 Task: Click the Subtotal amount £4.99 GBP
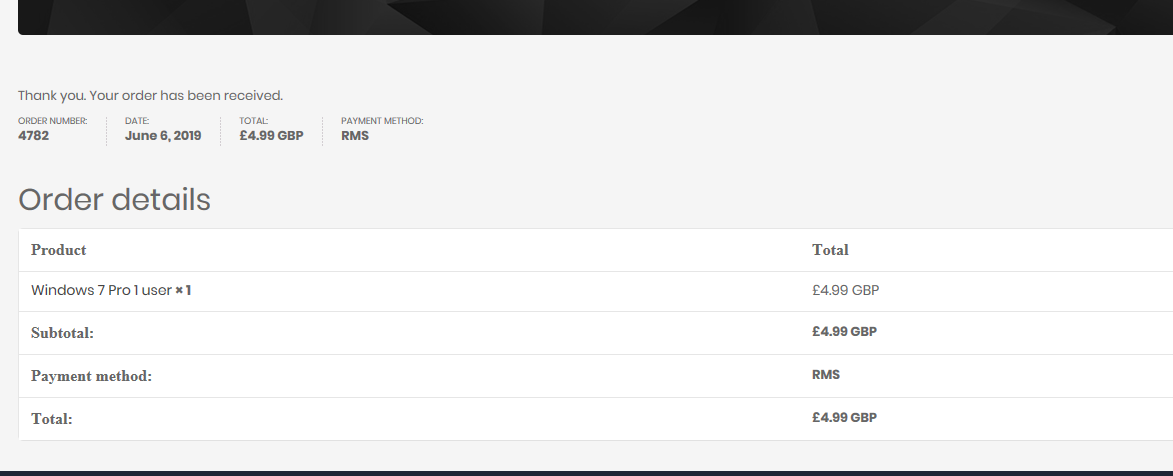844,332
